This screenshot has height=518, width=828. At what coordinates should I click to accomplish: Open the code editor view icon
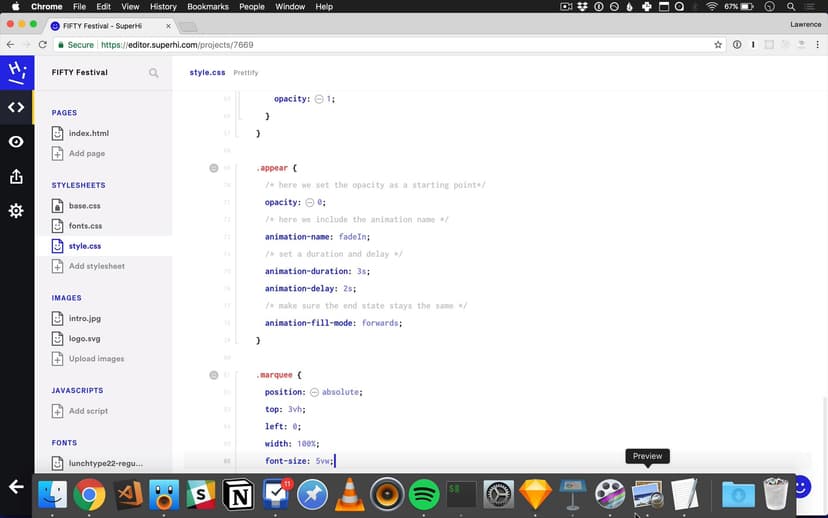tap(16, 107)
